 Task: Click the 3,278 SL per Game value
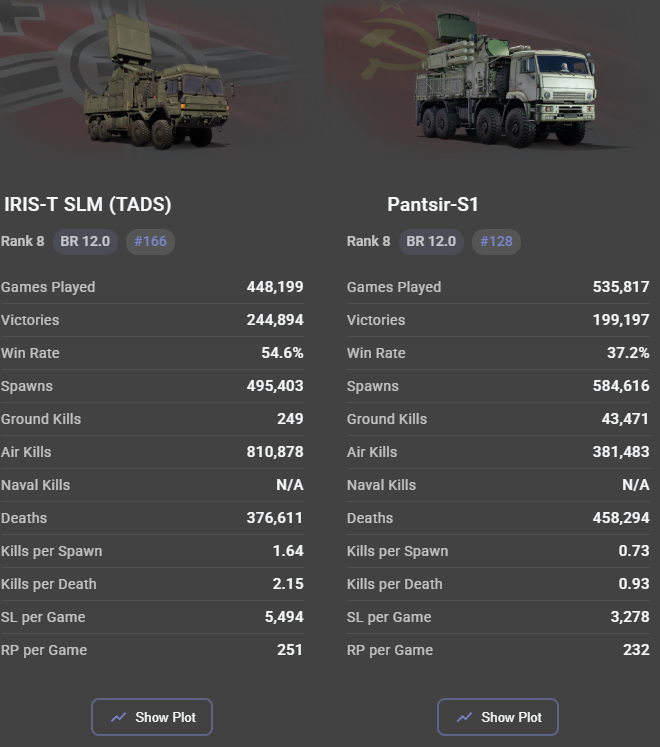(629, 617)
